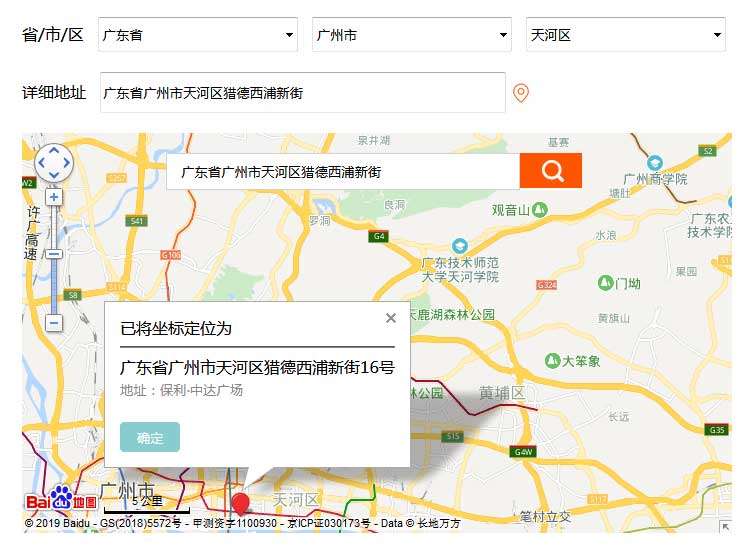Zoom in with the plus button

pyautogui.click(x=54, y=198)
